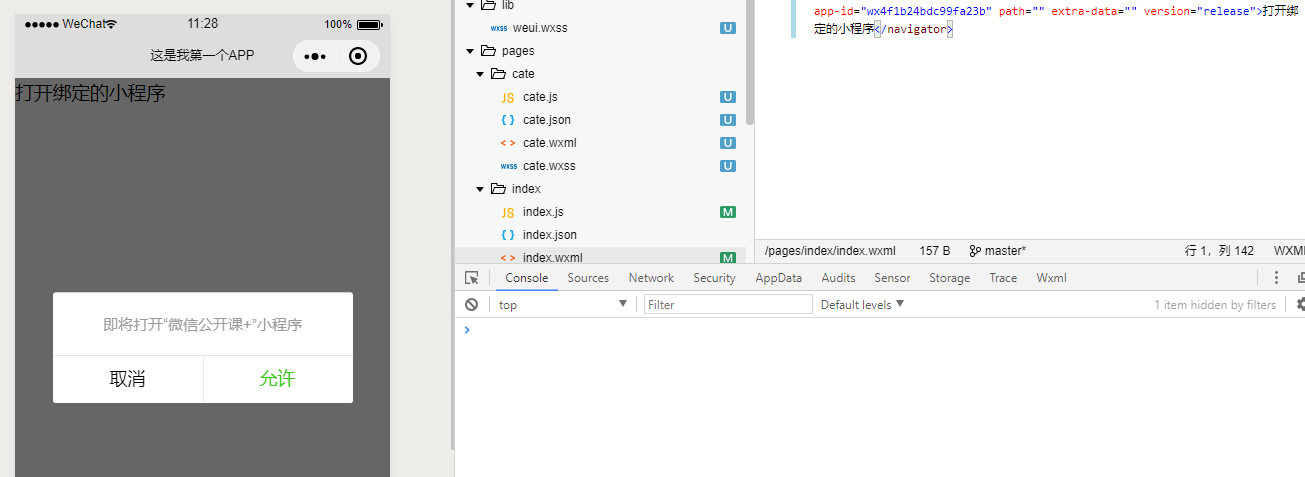The width and height of the screenshot is (1305, 477).
Task: Open the Default levels dropdown
Action: [862, 305]
